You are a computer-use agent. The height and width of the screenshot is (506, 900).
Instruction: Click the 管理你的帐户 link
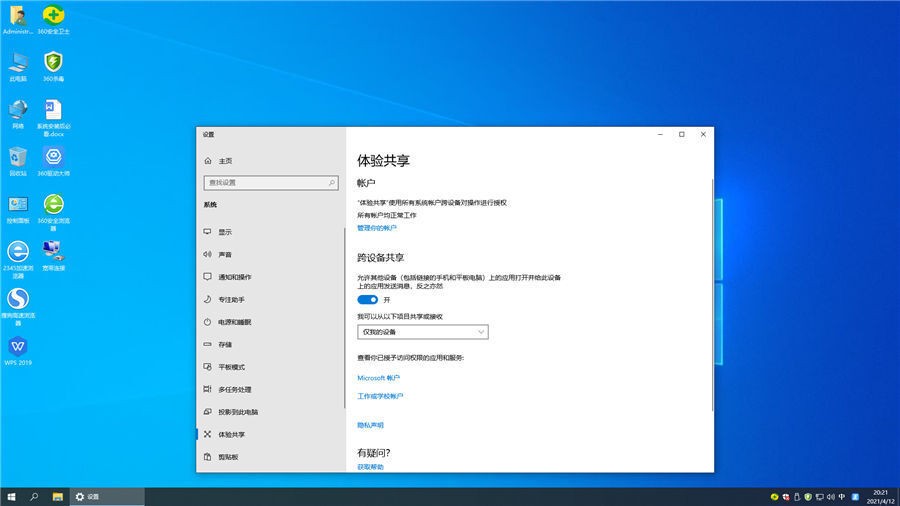click(x=377, y=228)
